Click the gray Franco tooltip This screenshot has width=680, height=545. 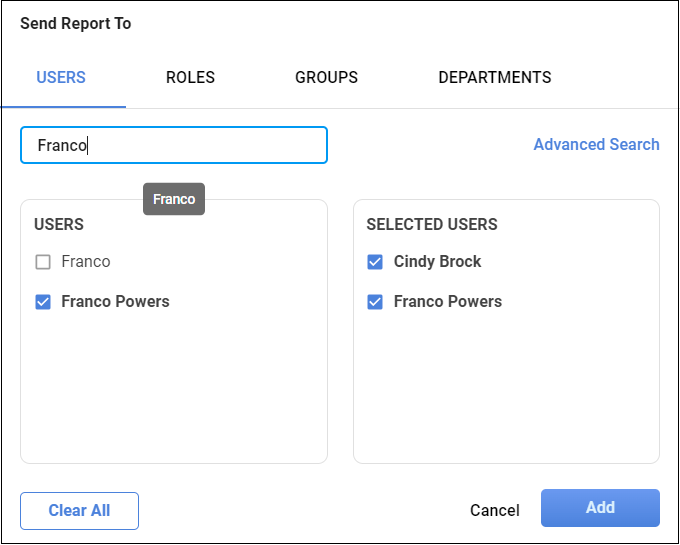click(x=174, y=199)
